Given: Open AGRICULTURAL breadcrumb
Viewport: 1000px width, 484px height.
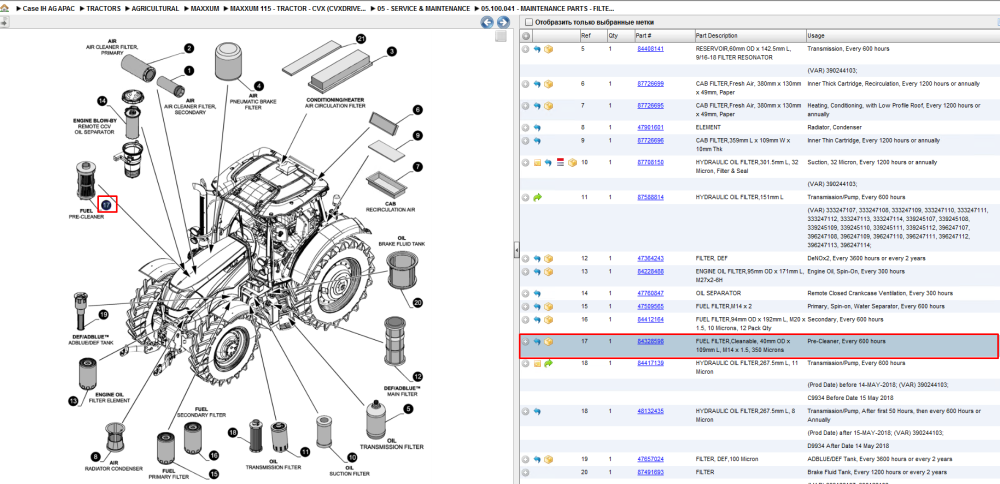Looking at the screenshot, I should [x=155, y=9].
